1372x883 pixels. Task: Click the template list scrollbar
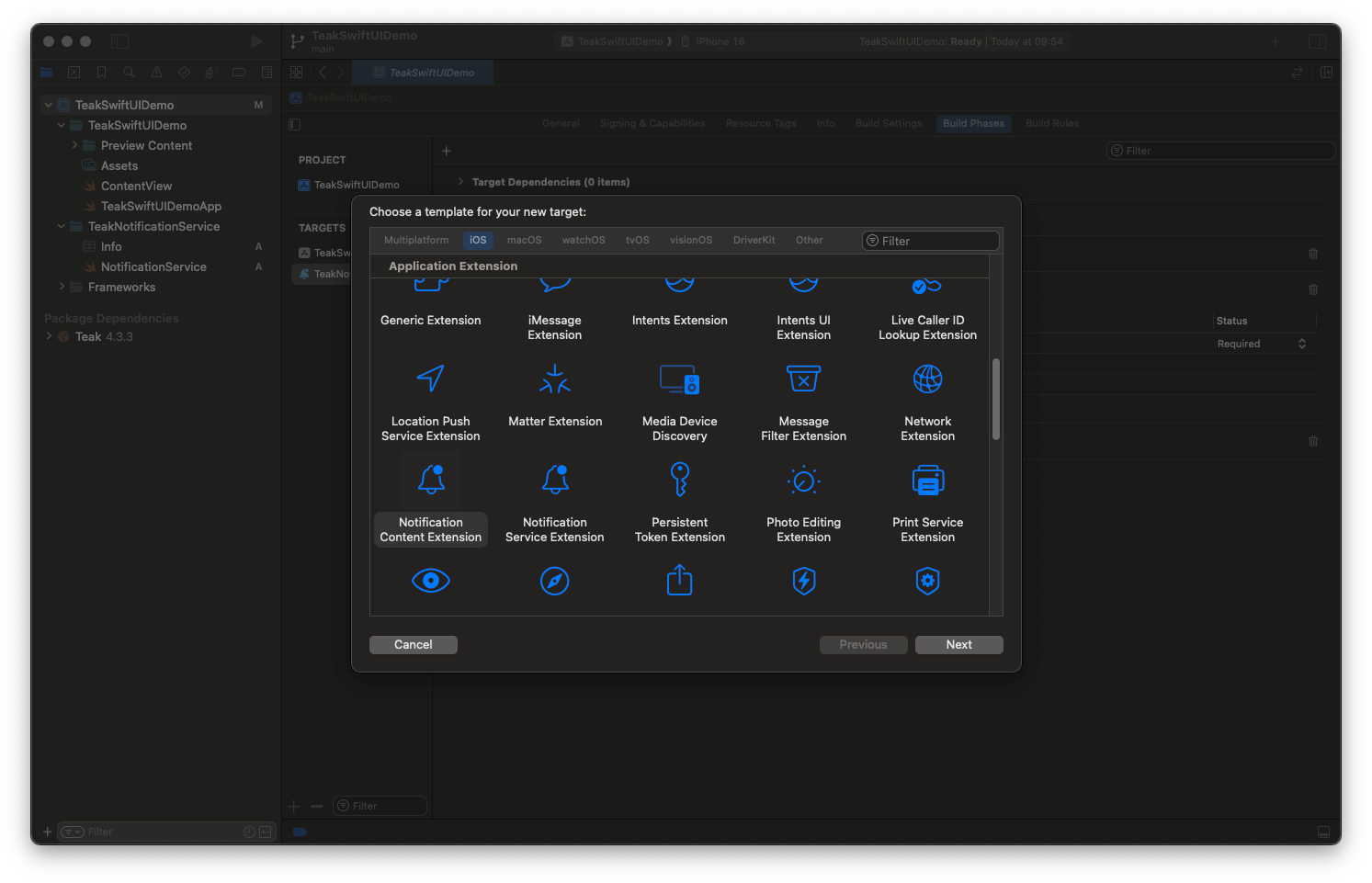(996, 400)
